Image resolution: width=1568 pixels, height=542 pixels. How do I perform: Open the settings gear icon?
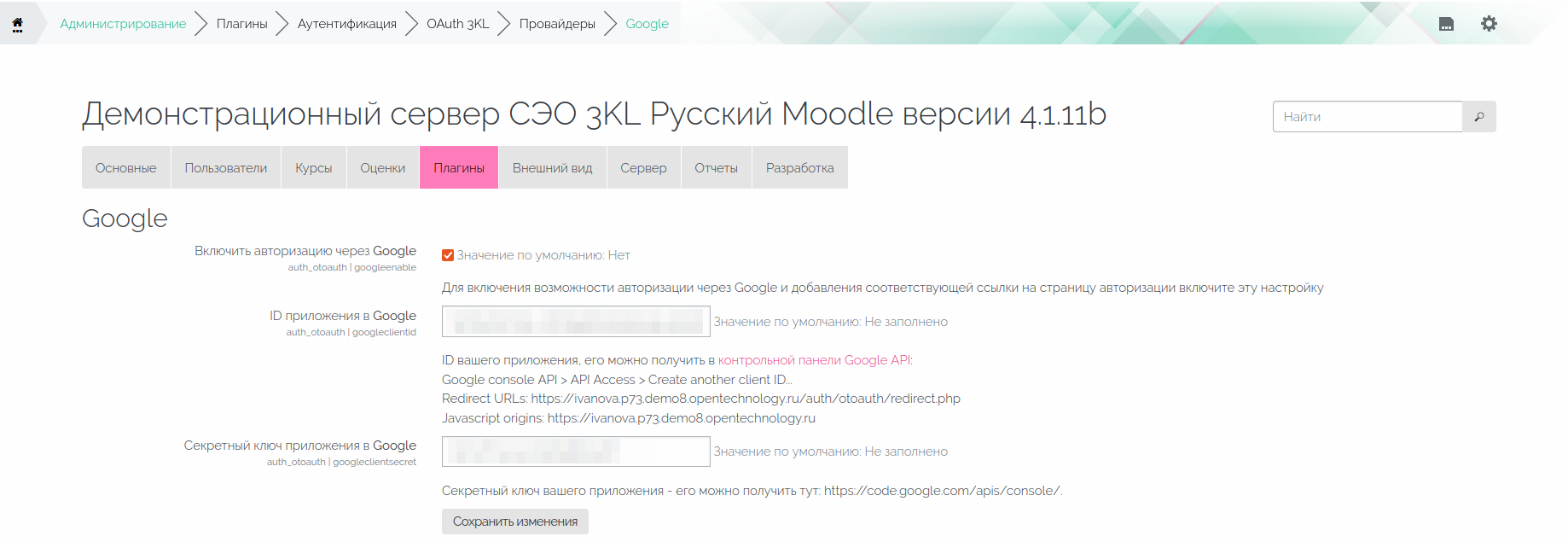point(1489,24)
